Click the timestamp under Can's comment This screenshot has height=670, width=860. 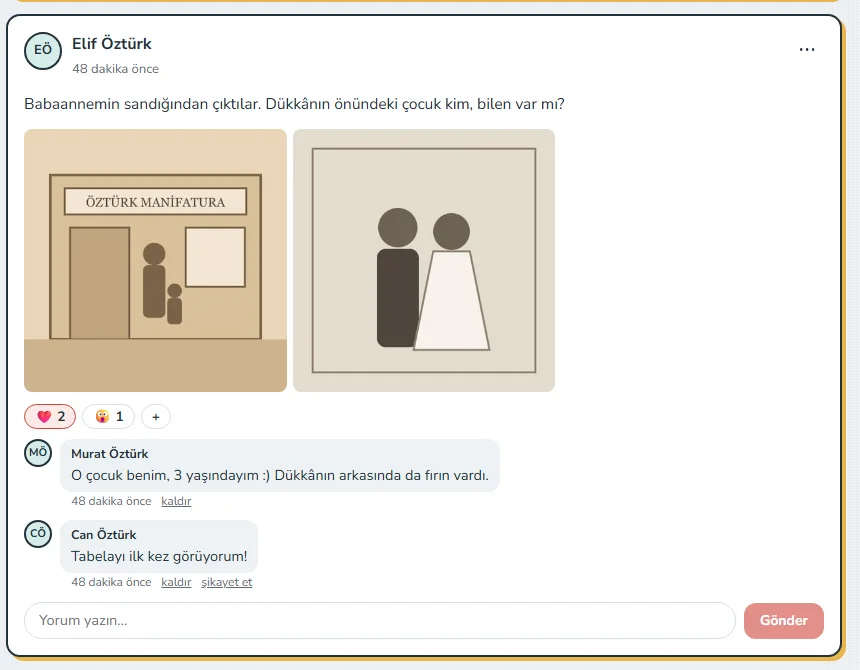111,582
